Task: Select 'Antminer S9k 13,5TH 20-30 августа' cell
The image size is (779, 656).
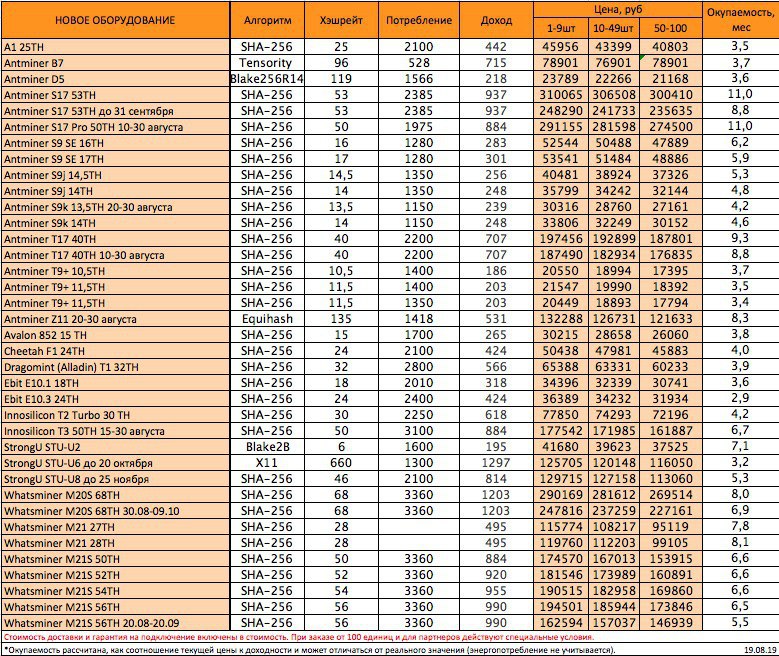Action: click(115, 207)
